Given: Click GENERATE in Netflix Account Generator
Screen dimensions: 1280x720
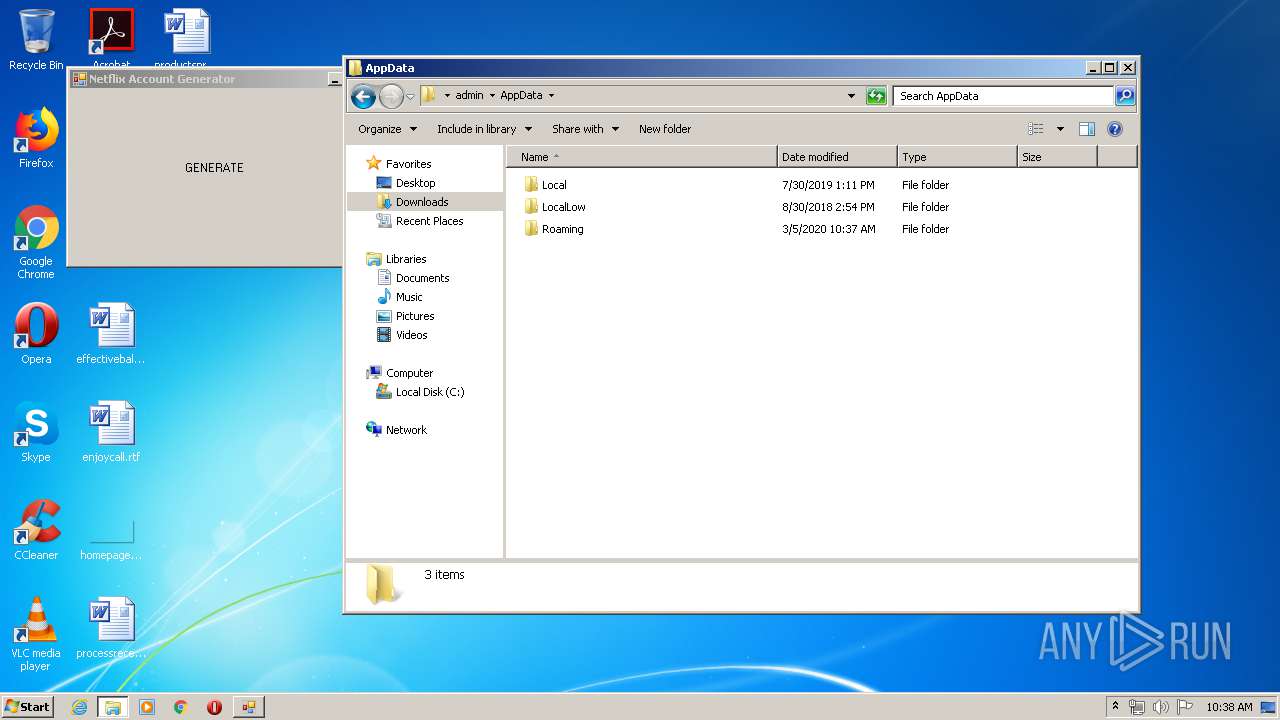Looking at the screenshot, I should pyautogui.click(x=214, y=168).
